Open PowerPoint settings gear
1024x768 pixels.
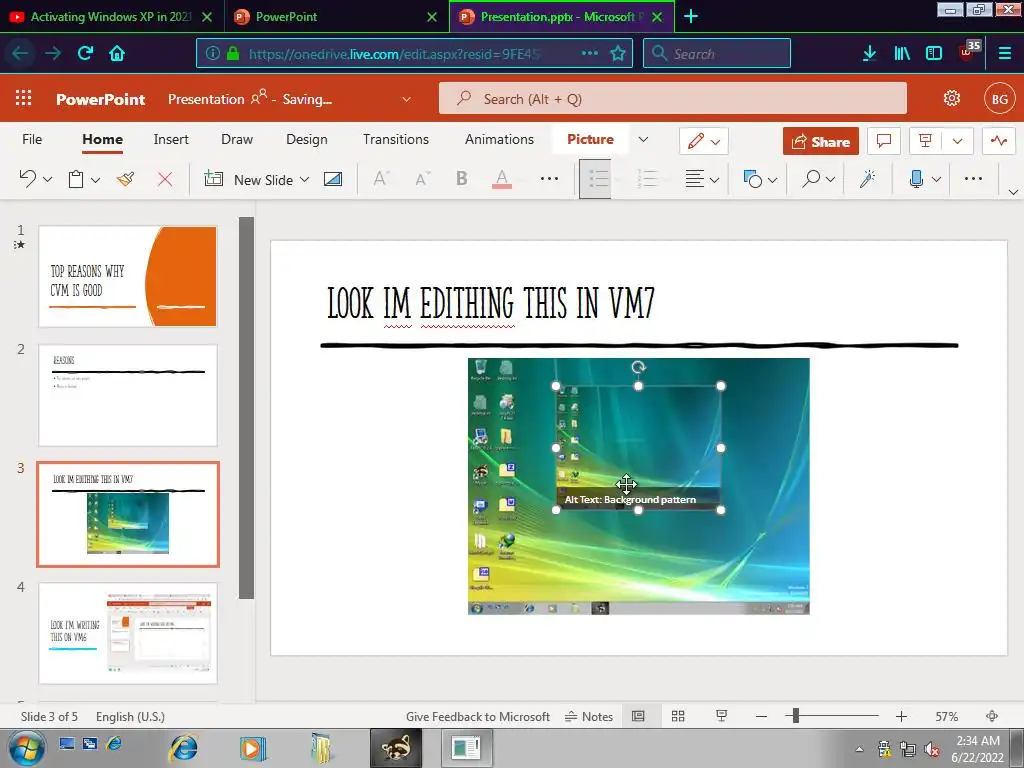(952, 99)
